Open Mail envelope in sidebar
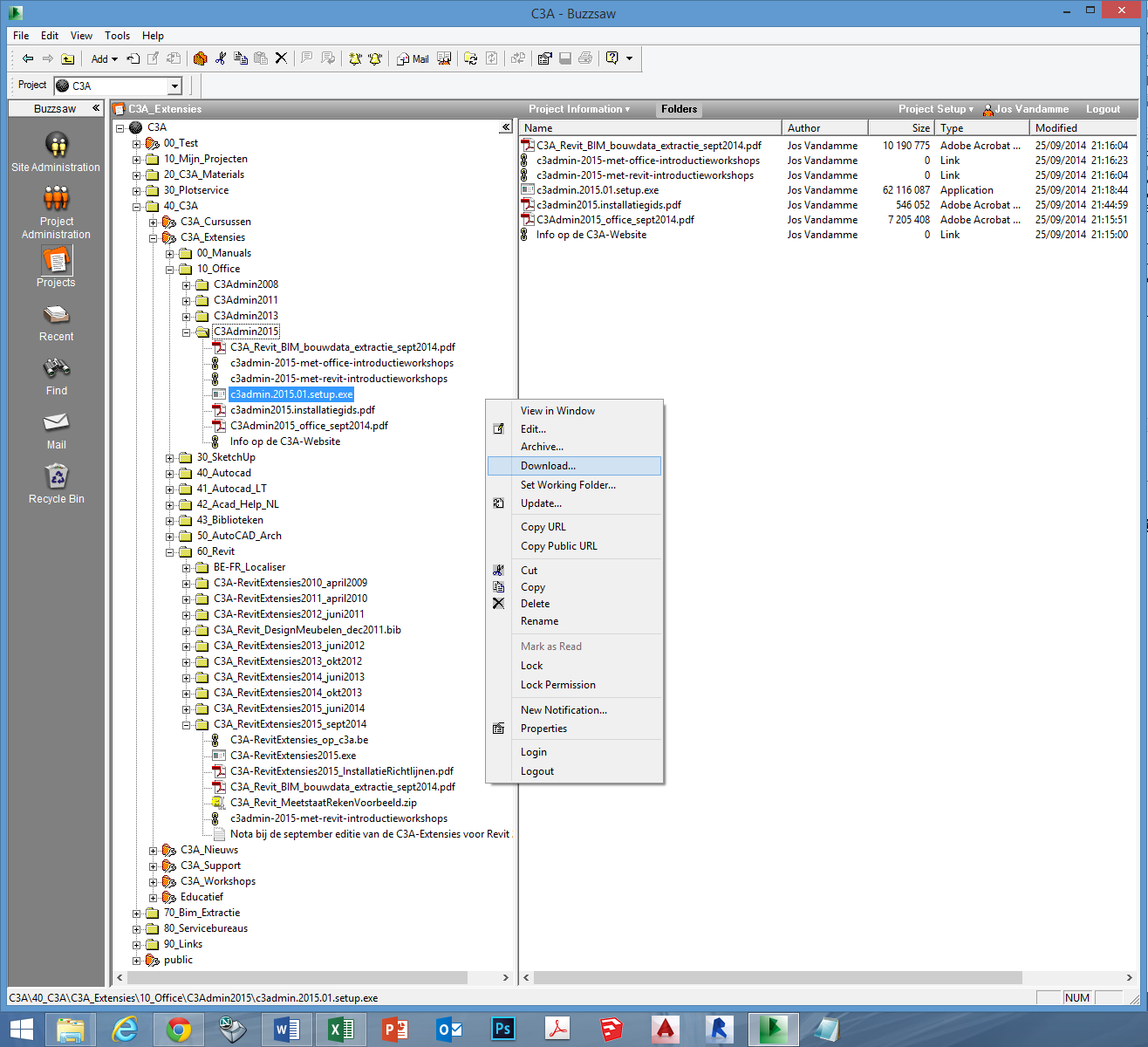The height and width of the screenshot is (1047, 1148). [56, 431]
